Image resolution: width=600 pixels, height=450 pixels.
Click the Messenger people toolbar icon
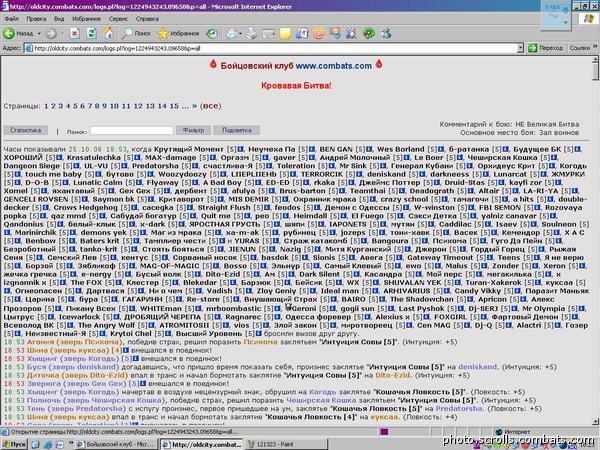386,34
